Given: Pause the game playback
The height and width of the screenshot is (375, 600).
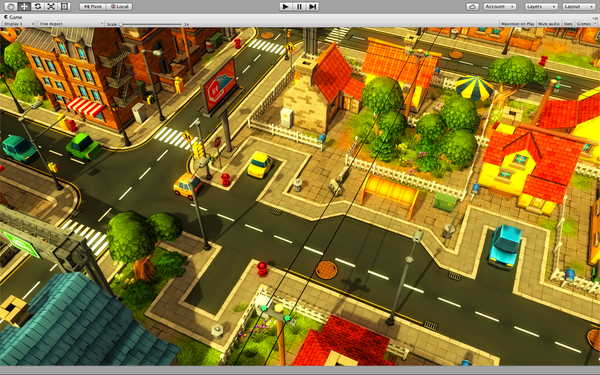Looking at the screenshot, I should [x=299, y=7].
